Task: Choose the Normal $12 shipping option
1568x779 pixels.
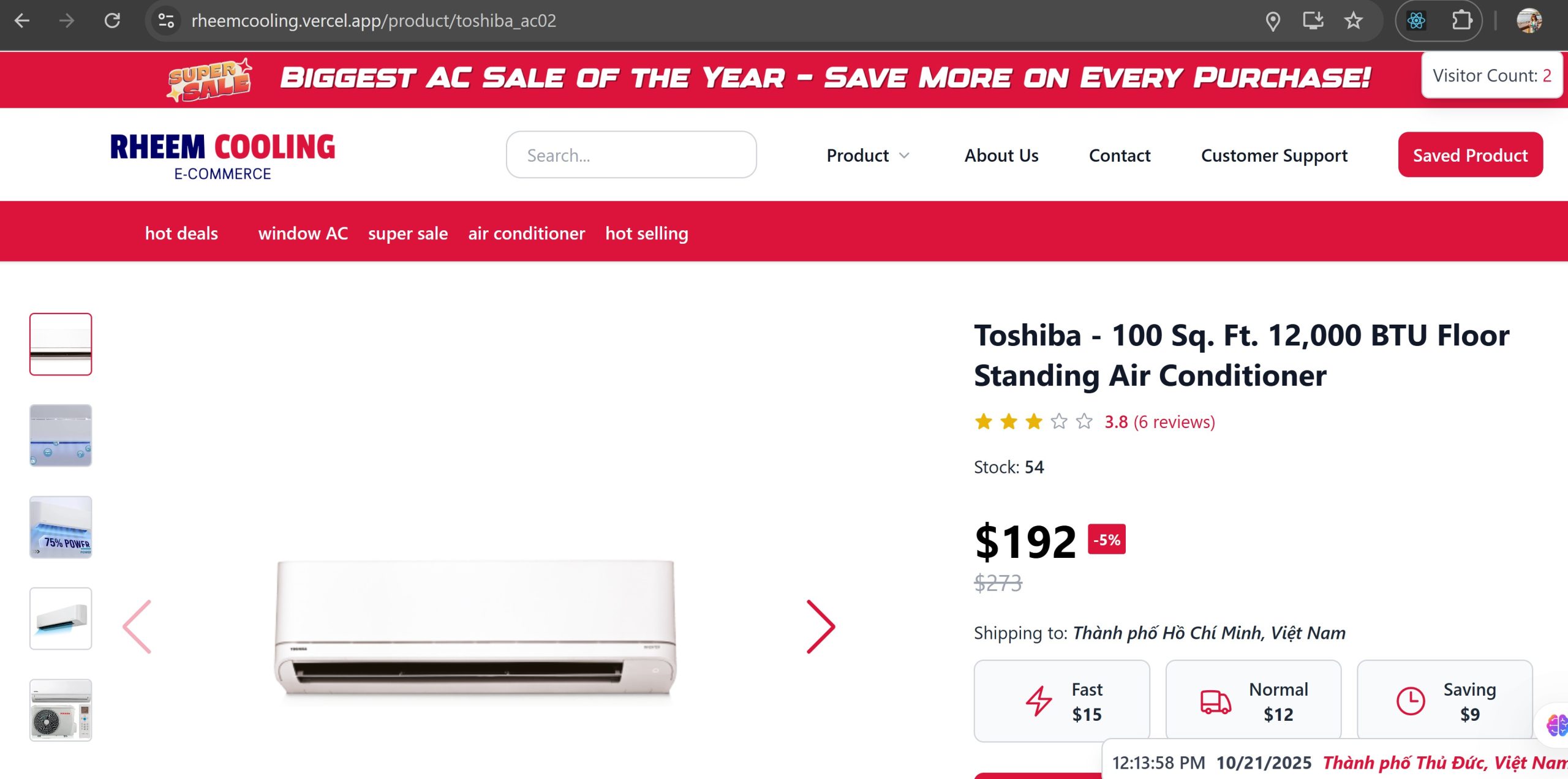Action: coord(1253,701)
